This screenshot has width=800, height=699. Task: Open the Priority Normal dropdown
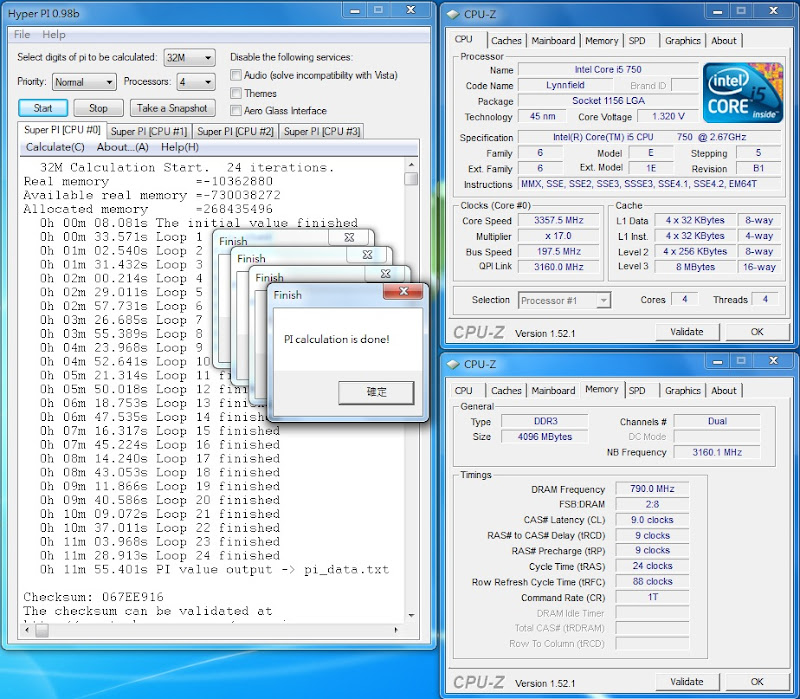click(84, 82)
